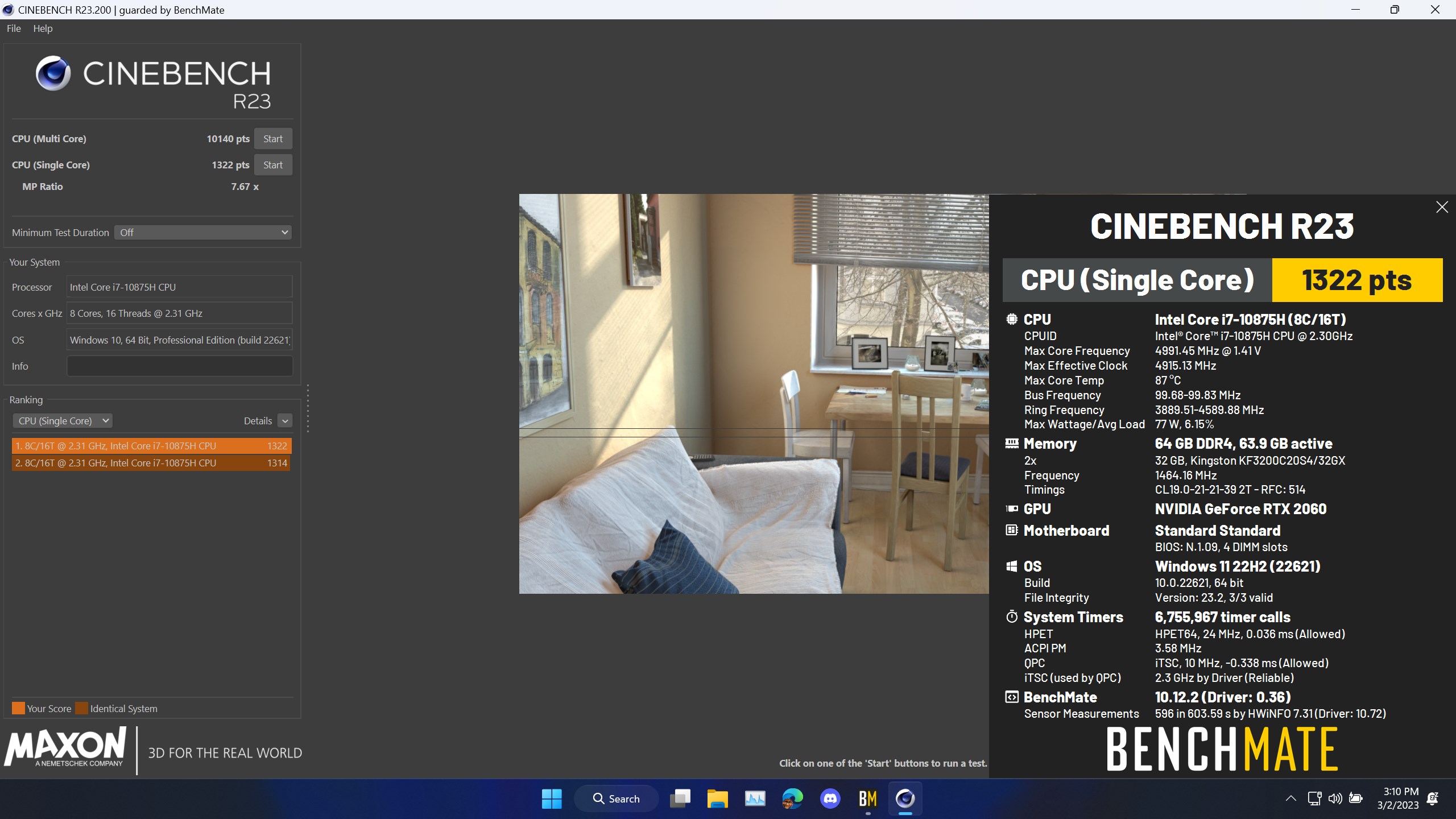Click the Max Core Frequency value 4991.45 MHz
This screenshot has height=819, width=1456.
tap(1208, 351)
